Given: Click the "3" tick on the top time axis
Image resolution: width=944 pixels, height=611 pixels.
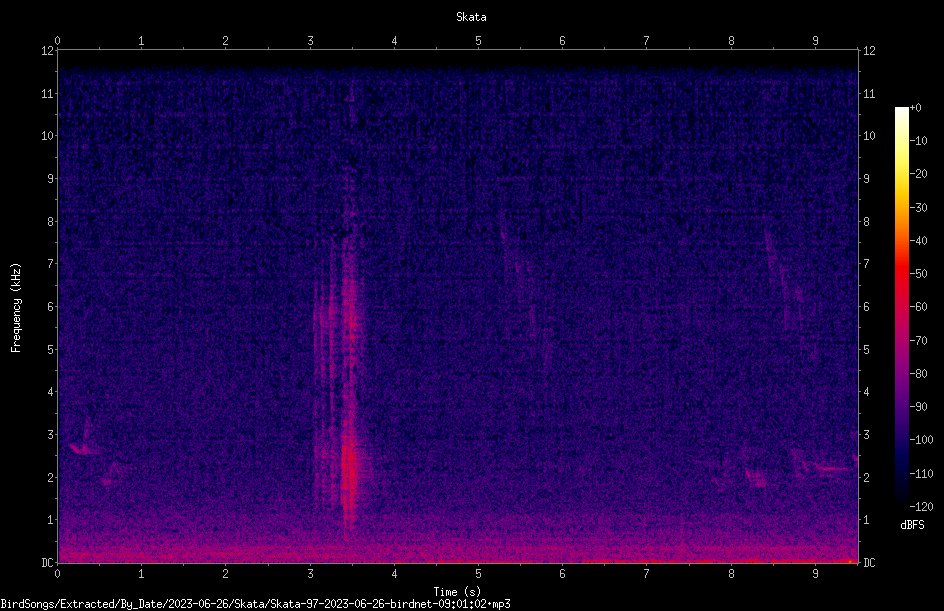Looking at the screenshot, I should (310, 41).
